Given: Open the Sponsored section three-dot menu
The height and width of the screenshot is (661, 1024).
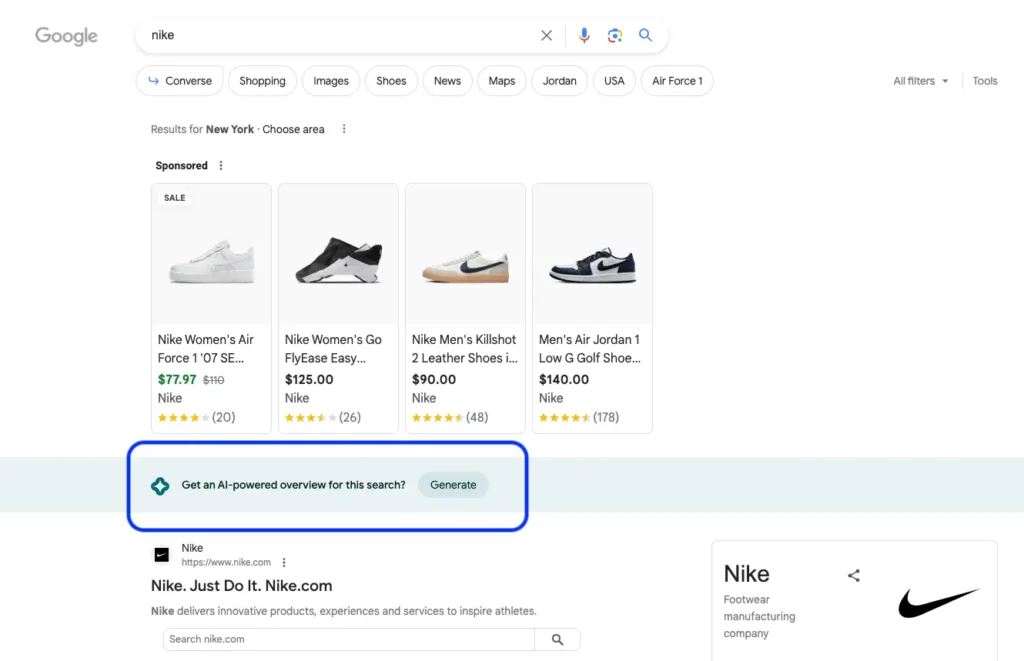Looking at the screenshot, I should point(221,166).
